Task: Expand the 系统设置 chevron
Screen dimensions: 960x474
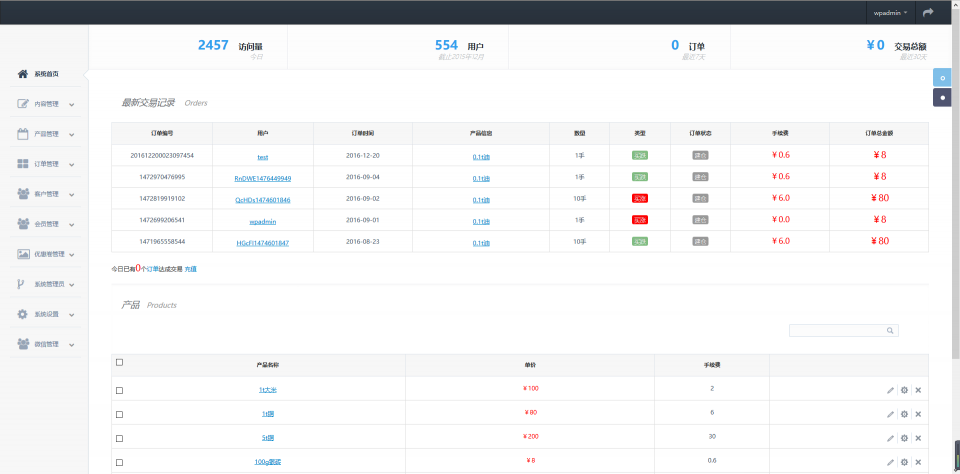Action: click(x=72, y=314)
